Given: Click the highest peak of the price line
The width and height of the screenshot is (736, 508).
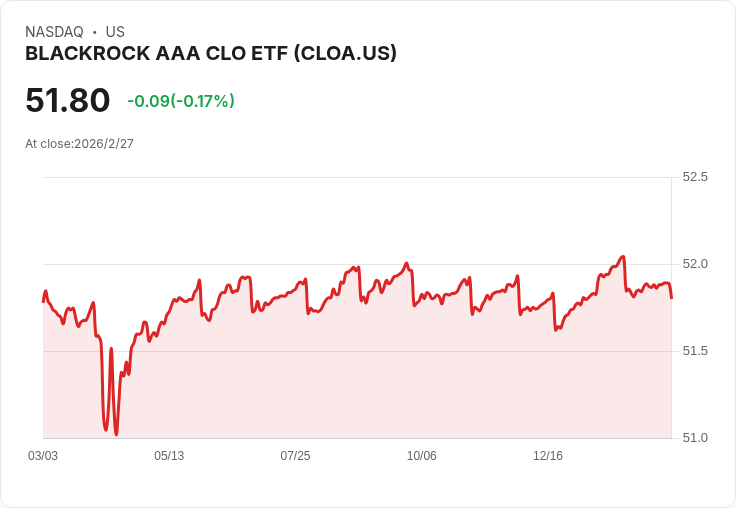Looking at the screenshot, I should pyautogui.click(x=623, y=257).
